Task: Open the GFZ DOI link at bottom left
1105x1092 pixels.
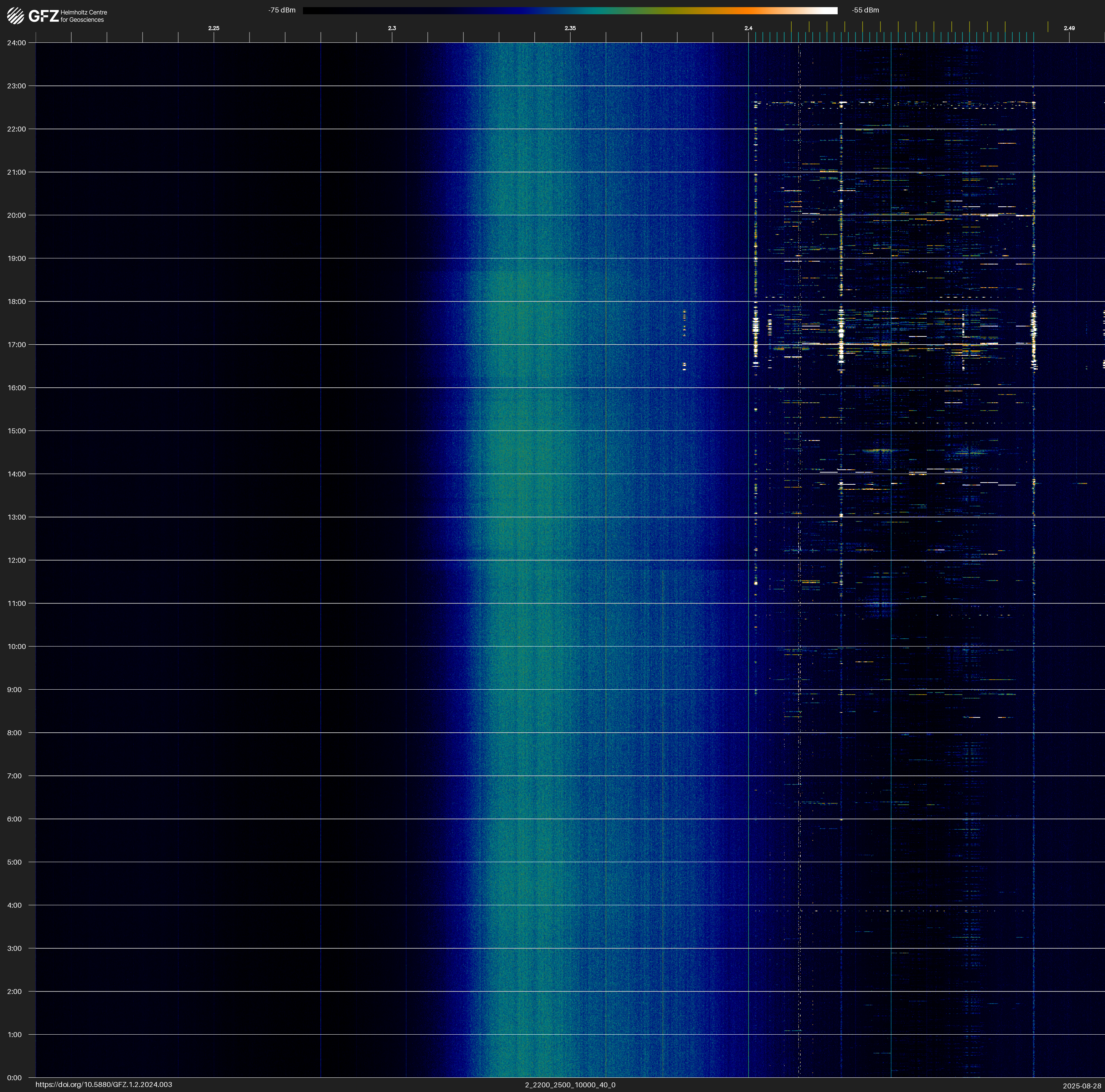Action: pos(103,1085)
